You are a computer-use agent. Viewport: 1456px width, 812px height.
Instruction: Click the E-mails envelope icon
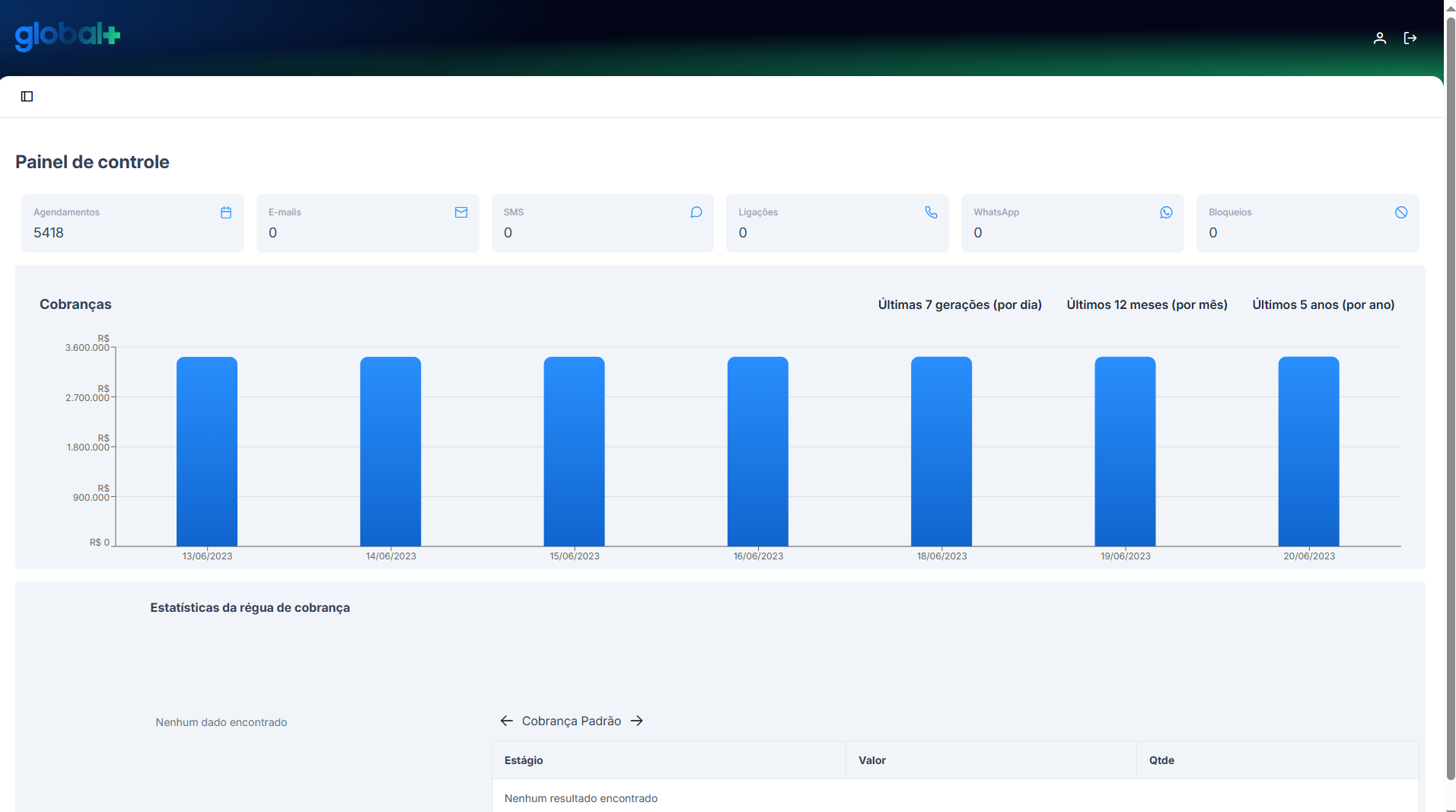tap(461, 213)
